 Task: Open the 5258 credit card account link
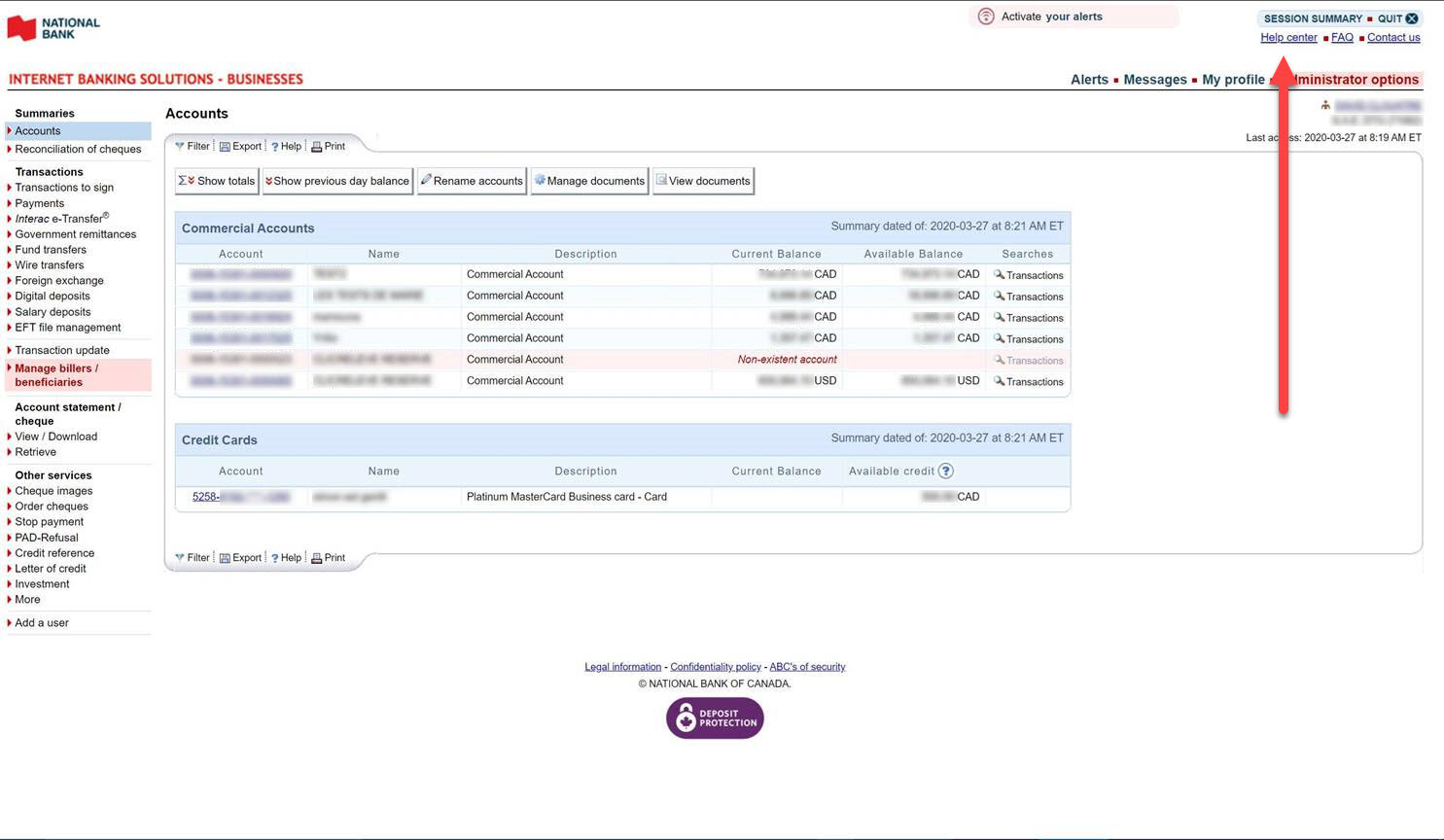coord(241,497)
